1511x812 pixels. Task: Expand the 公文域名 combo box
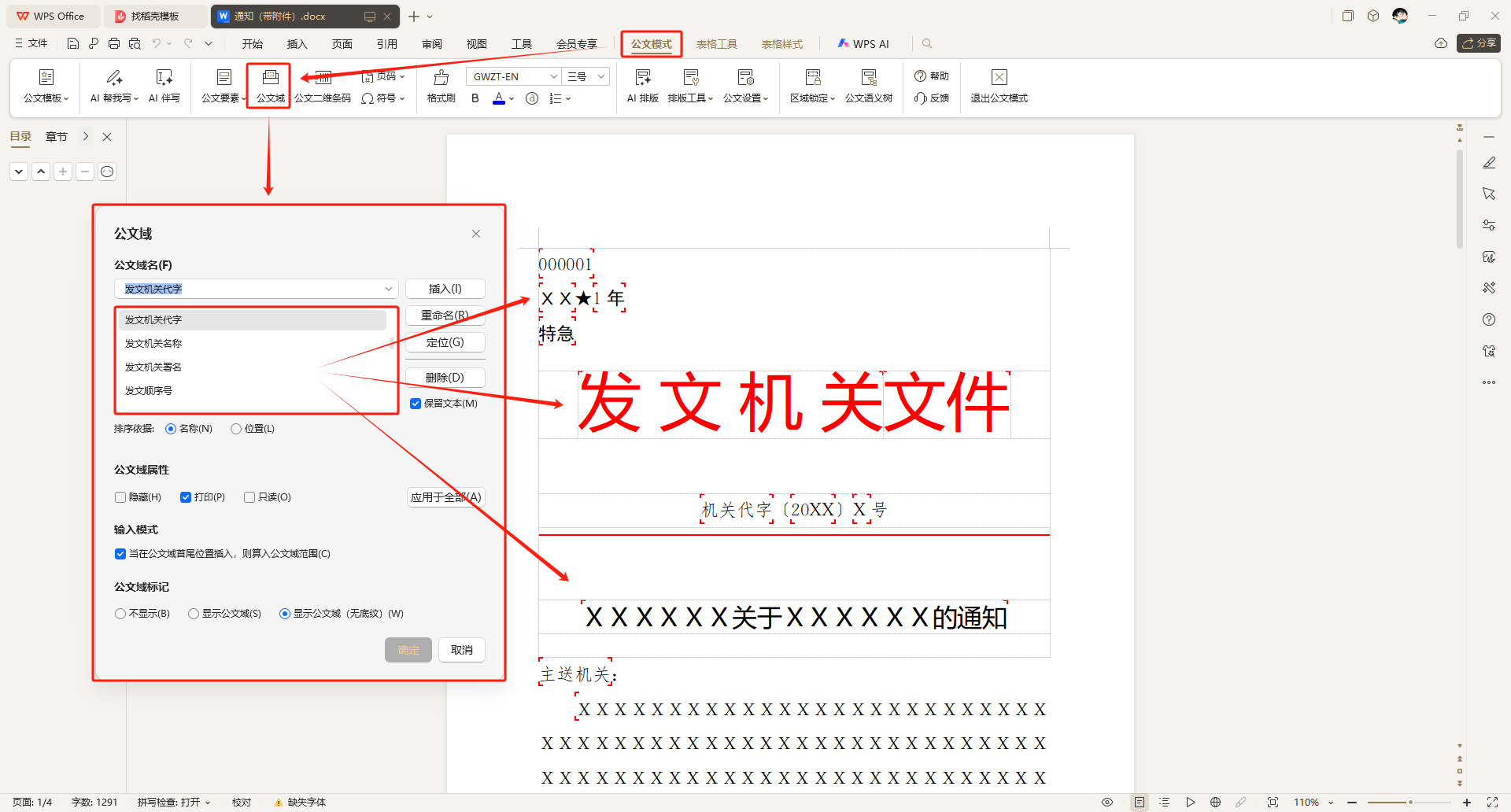388,289
